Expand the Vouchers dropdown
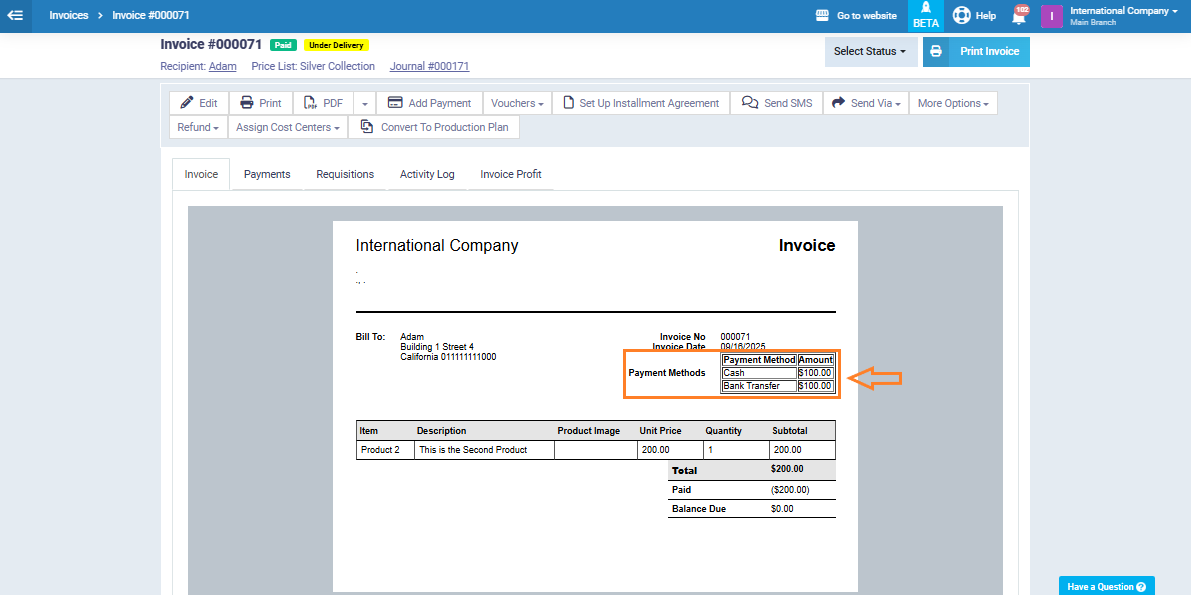The width and height of the screenshot is (1191, 595). coord(517,103)
